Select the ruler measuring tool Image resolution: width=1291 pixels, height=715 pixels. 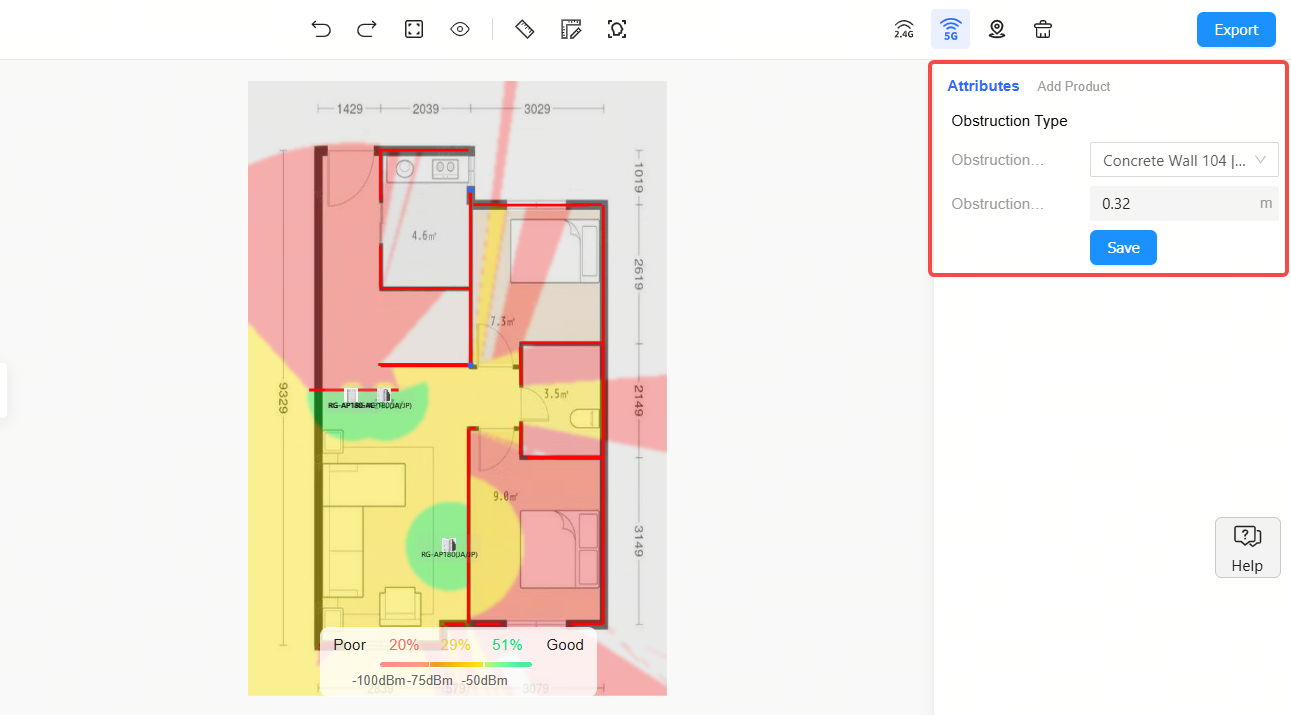(525, 29)
